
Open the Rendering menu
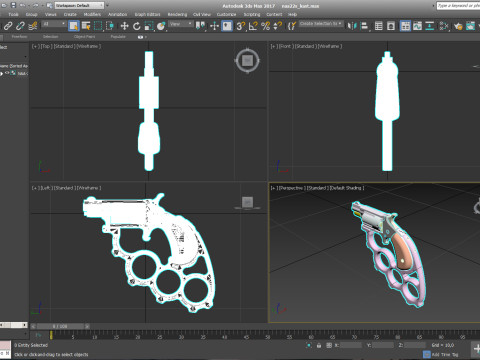pyautogui.click(x=177, y=14)
